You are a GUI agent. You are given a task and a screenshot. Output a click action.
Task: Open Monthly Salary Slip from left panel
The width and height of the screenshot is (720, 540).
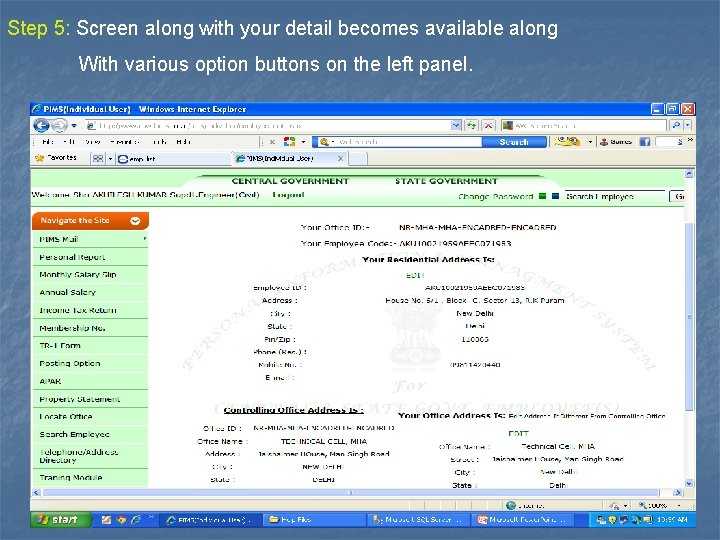pyautogui.click(x=90, y=275)
